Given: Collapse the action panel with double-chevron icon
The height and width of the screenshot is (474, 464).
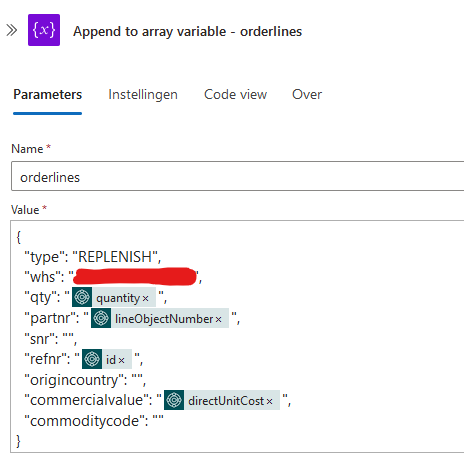Looking at the screenshot, I should click(x=12, y=30).
